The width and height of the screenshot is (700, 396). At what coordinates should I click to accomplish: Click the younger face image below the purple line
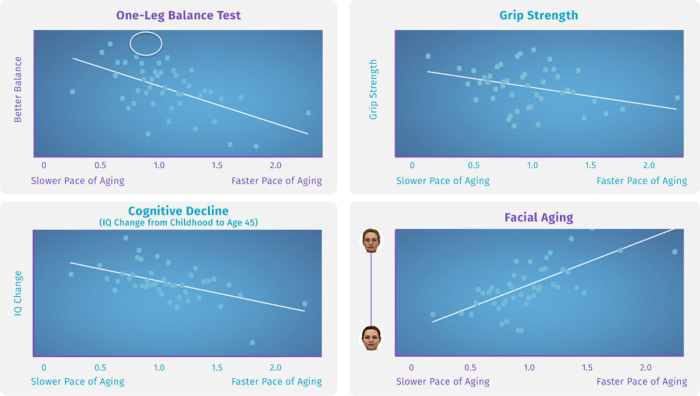pos(371,338)
